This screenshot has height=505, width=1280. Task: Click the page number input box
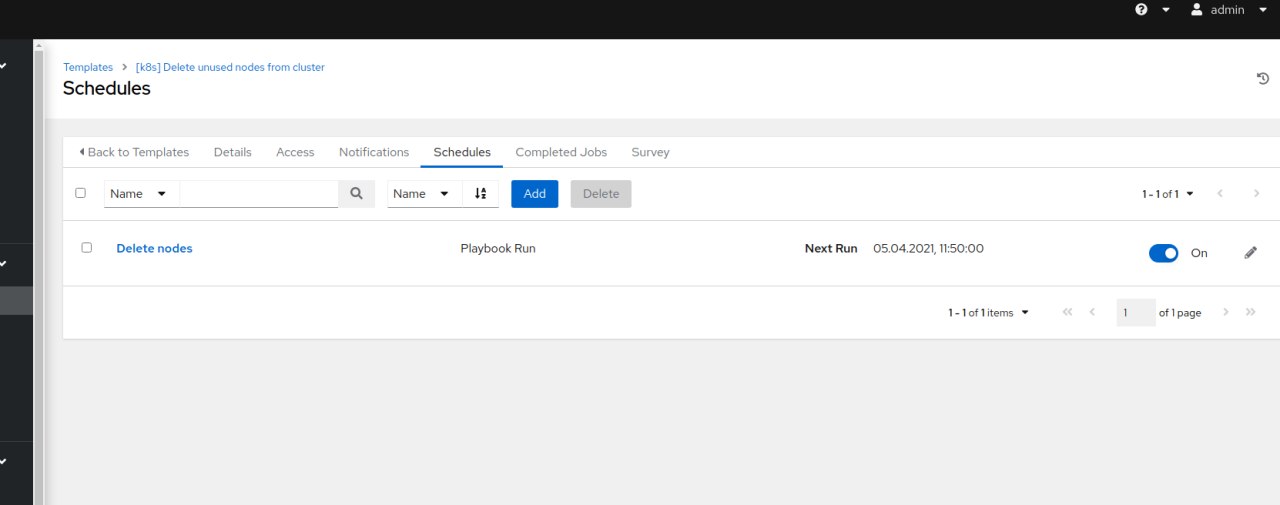tap(1136, 313)
